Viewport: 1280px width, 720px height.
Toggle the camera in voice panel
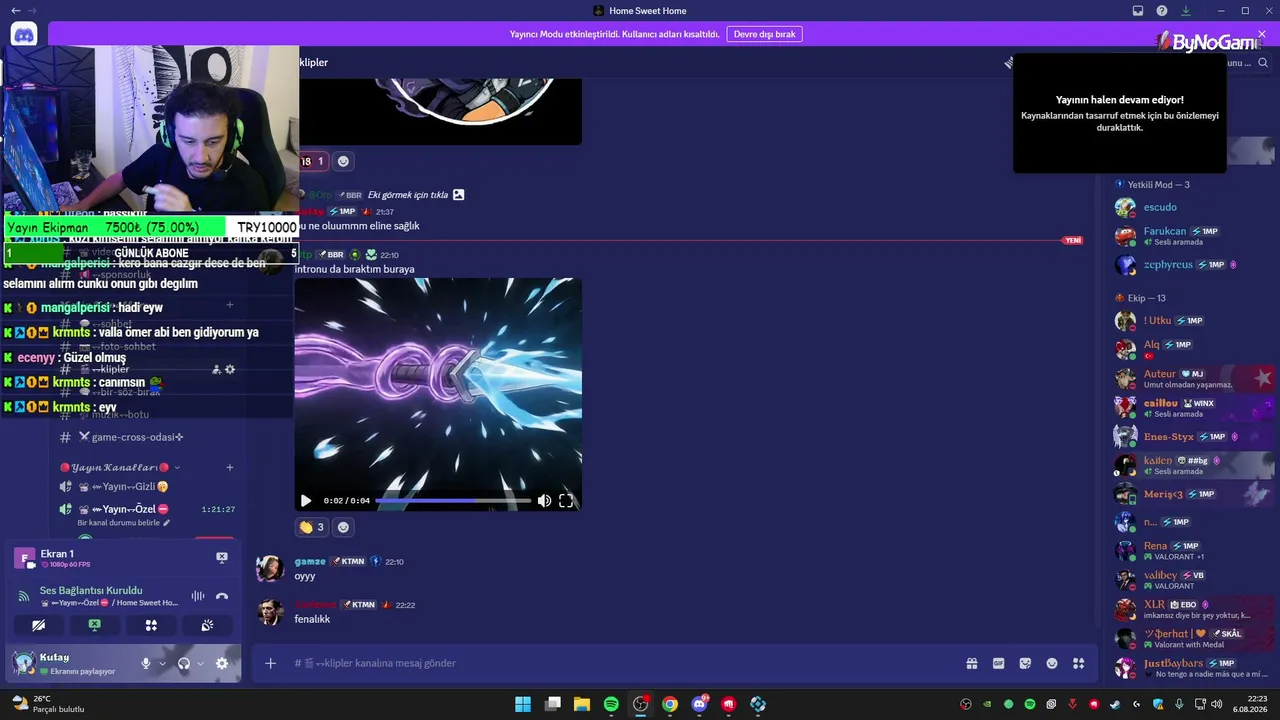pyautogui.click(x=38, y=625)
